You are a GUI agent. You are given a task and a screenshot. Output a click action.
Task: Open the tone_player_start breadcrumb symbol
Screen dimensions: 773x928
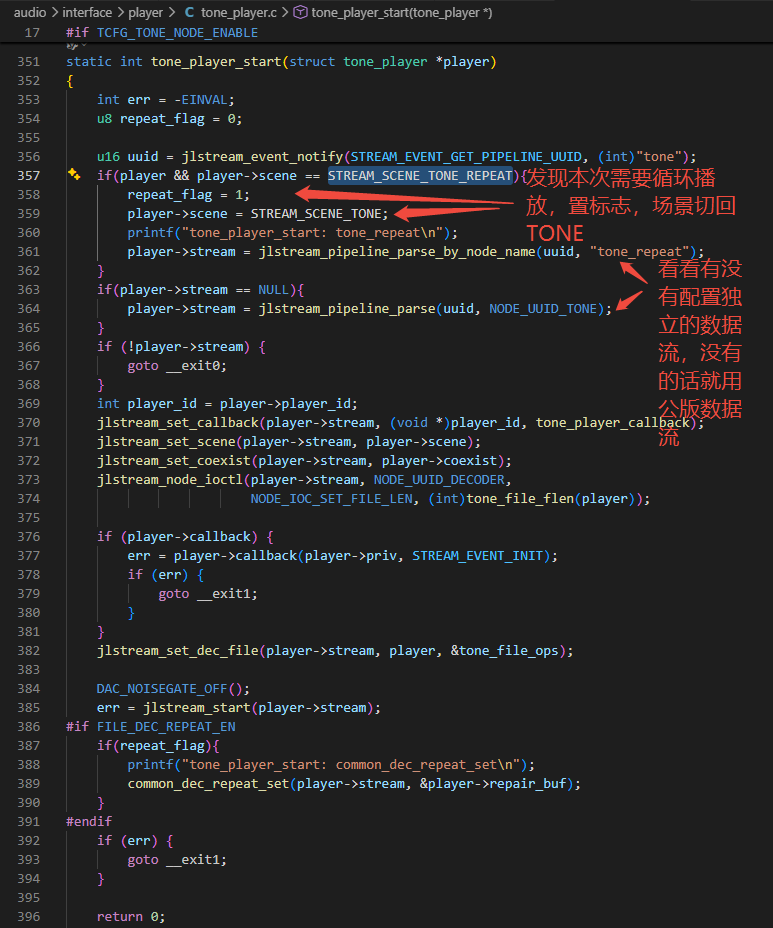point(402,12)
